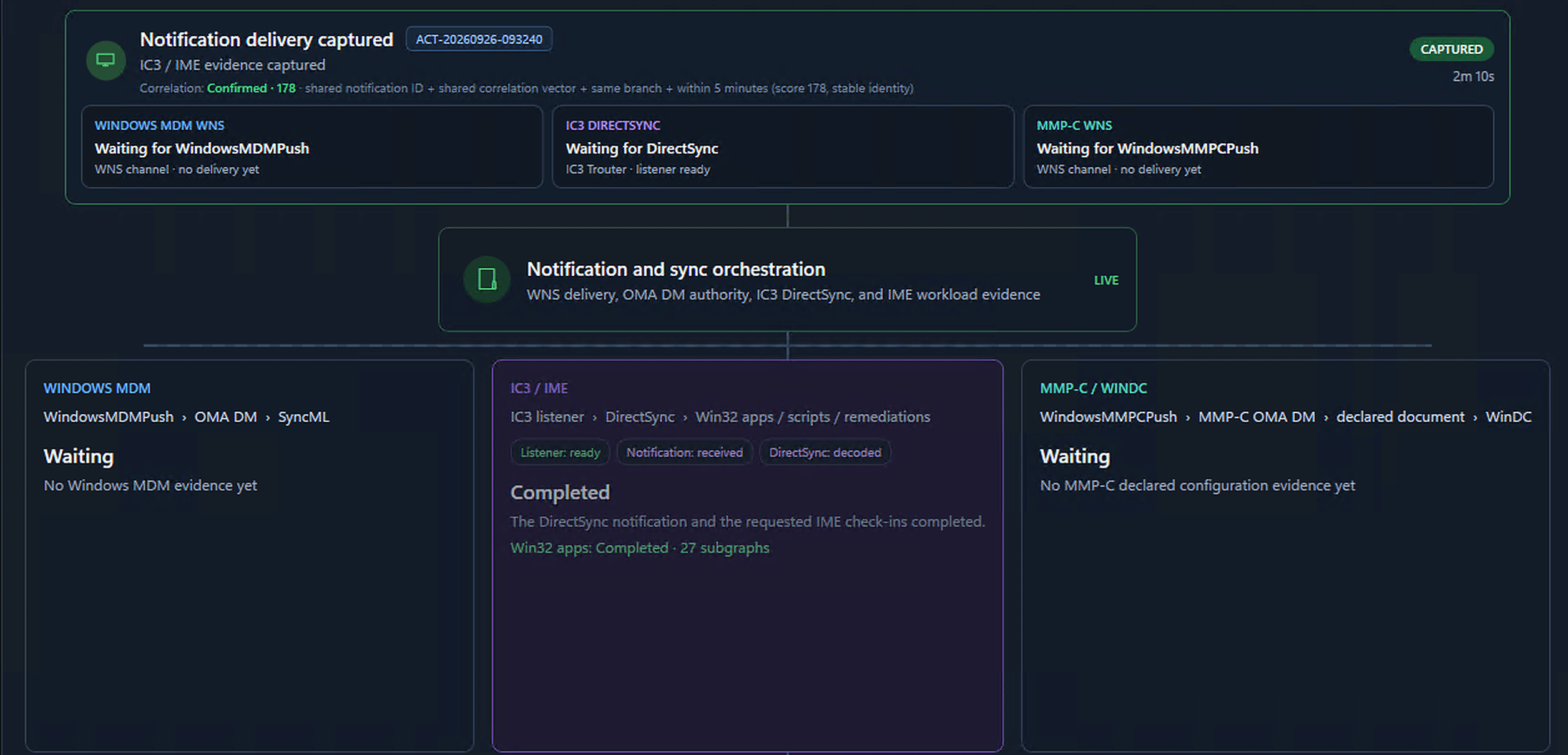Open the IC3 / IME branch panel heading
The height and width of the screenshot is (755, 1568).
[x=539, y=388]
